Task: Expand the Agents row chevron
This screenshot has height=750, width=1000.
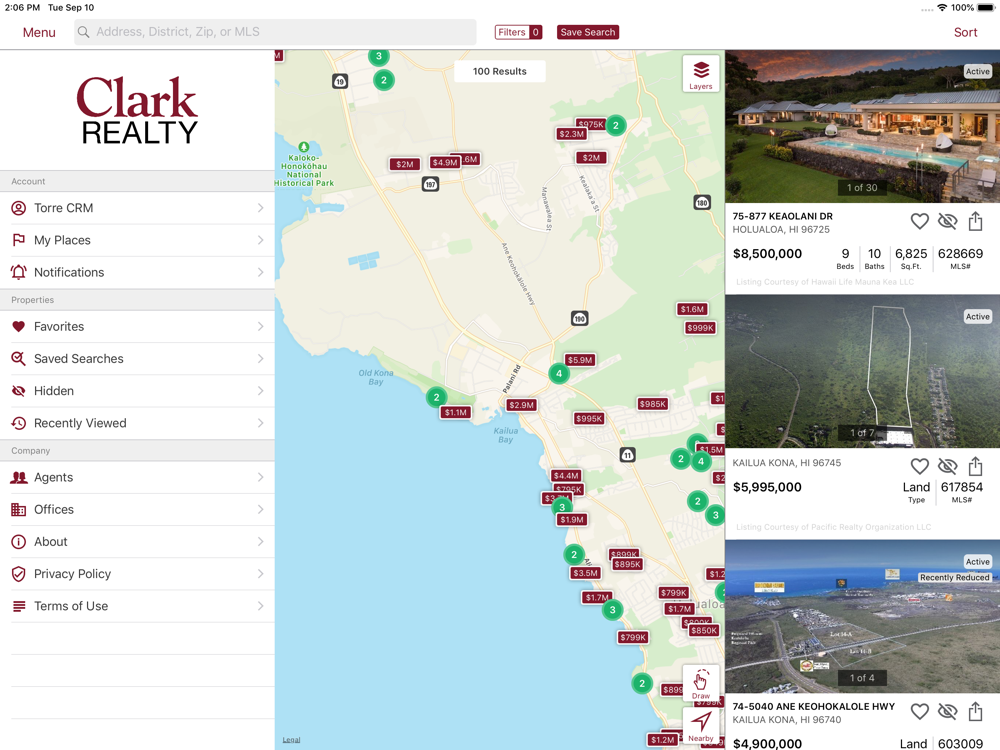Action: tap(260, 477)
